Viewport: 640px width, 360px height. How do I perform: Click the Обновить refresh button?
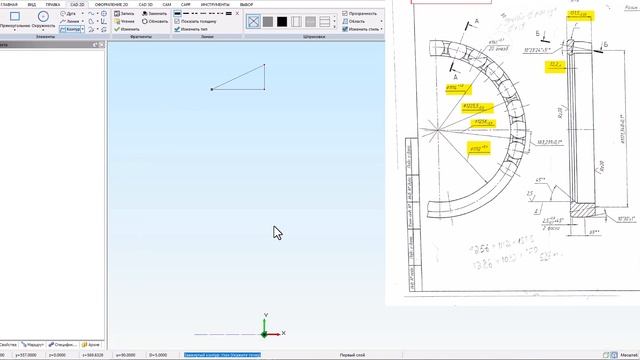155,21
